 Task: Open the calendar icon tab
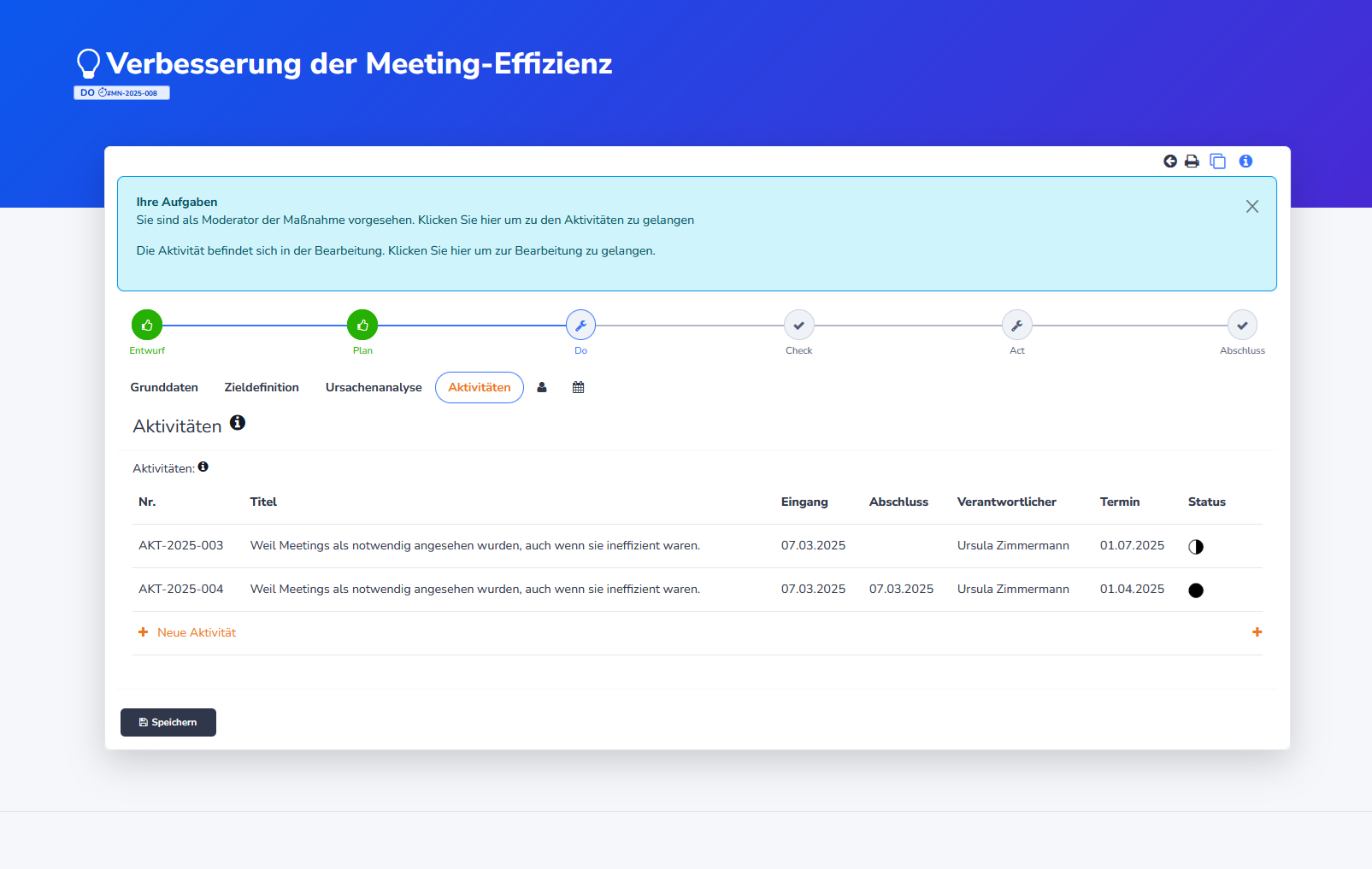point(579,387)
